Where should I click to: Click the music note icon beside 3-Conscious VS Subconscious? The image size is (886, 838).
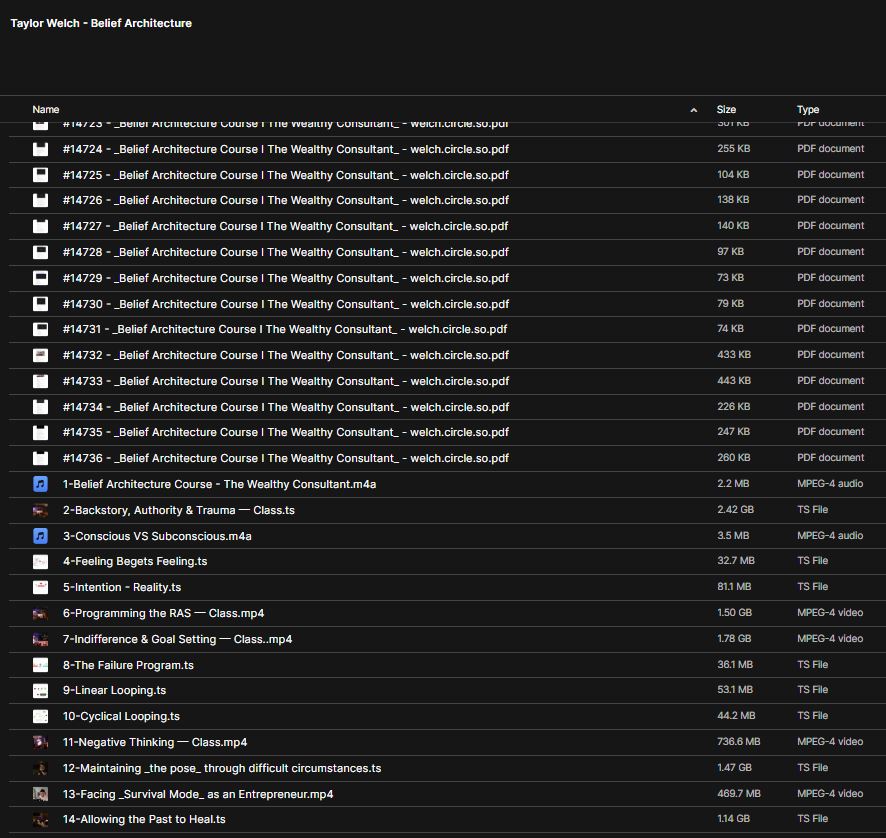point(40,536)
